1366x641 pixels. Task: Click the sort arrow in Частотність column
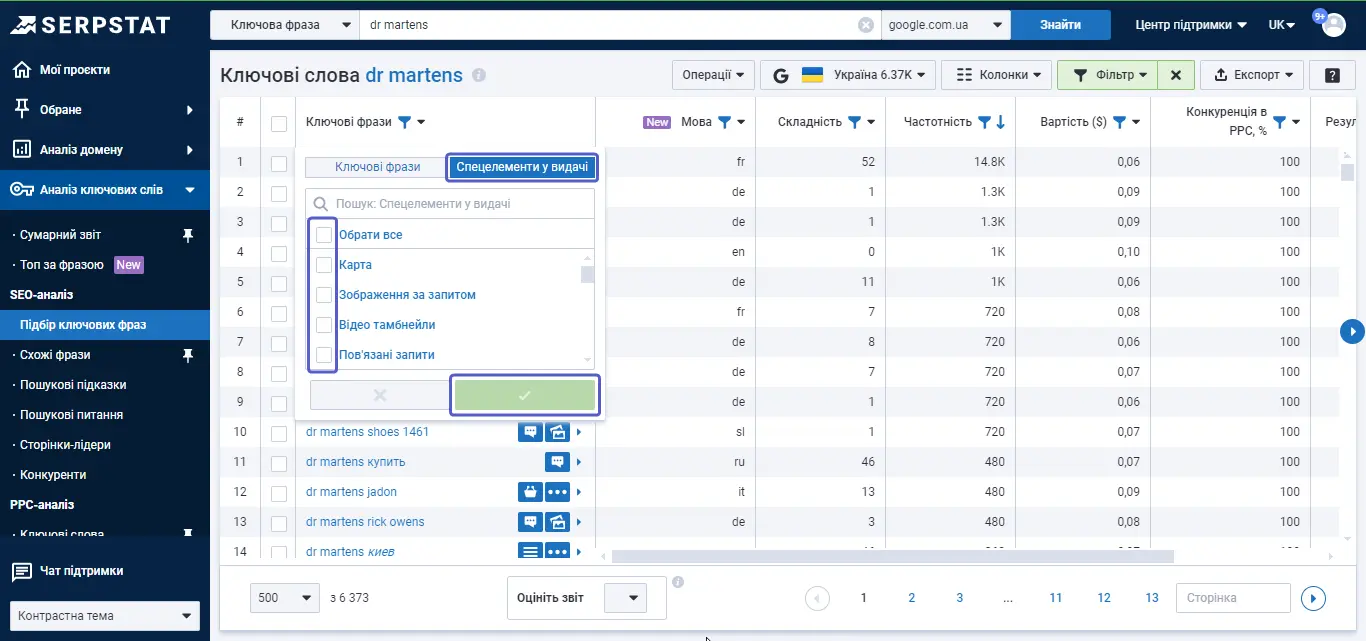tap(1000, 122)
